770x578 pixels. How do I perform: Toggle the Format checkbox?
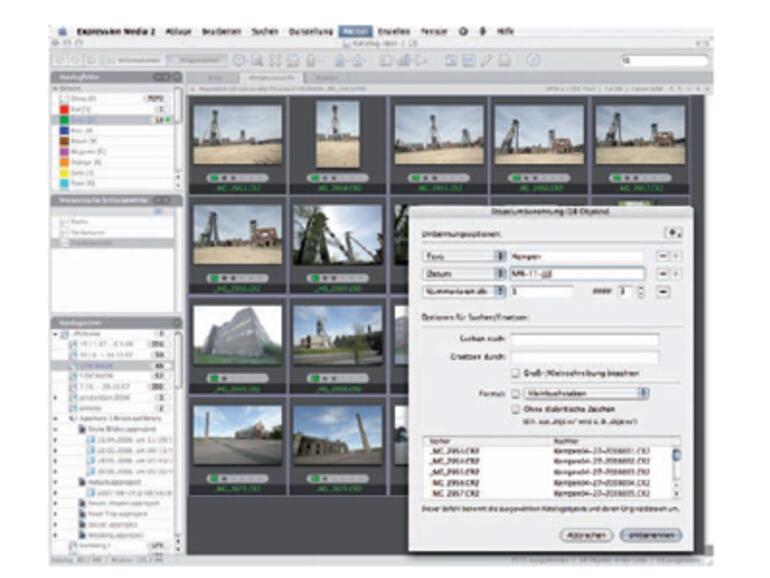pos(516,393)
